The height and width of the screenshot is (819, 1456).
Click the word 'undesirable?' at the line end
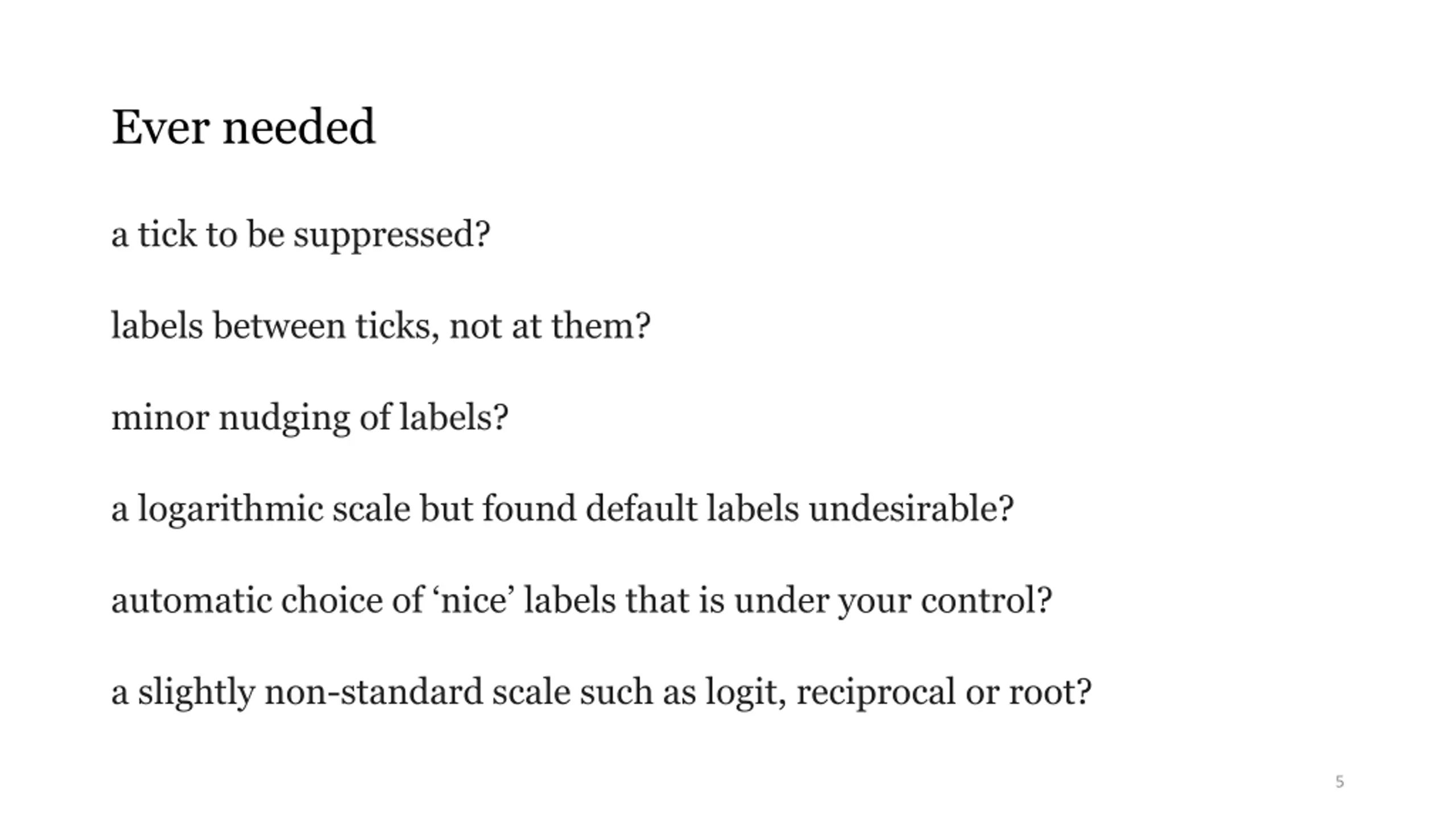[911, 508]
